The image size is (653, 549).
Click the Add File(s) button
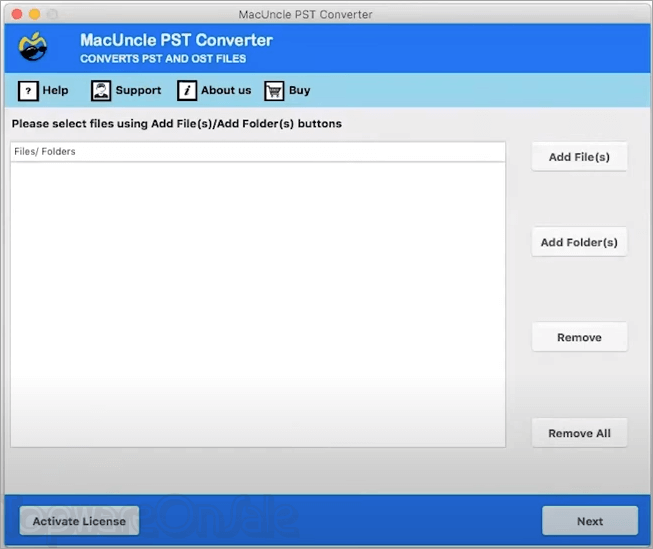(x=579, y=157)
